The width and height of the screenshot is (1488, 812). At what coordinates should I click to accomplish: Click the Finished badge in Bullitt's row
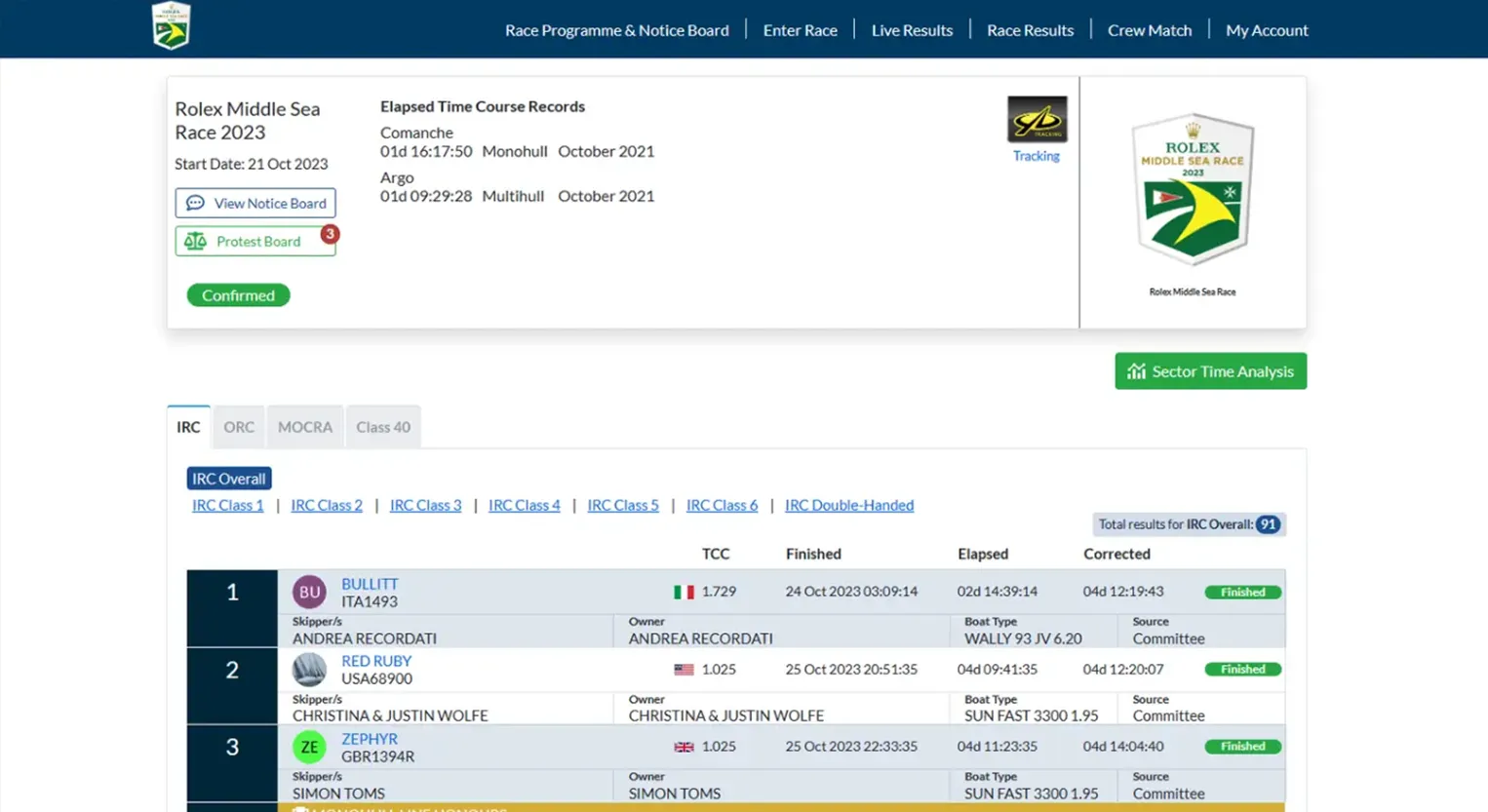(x=1243, y=592)
